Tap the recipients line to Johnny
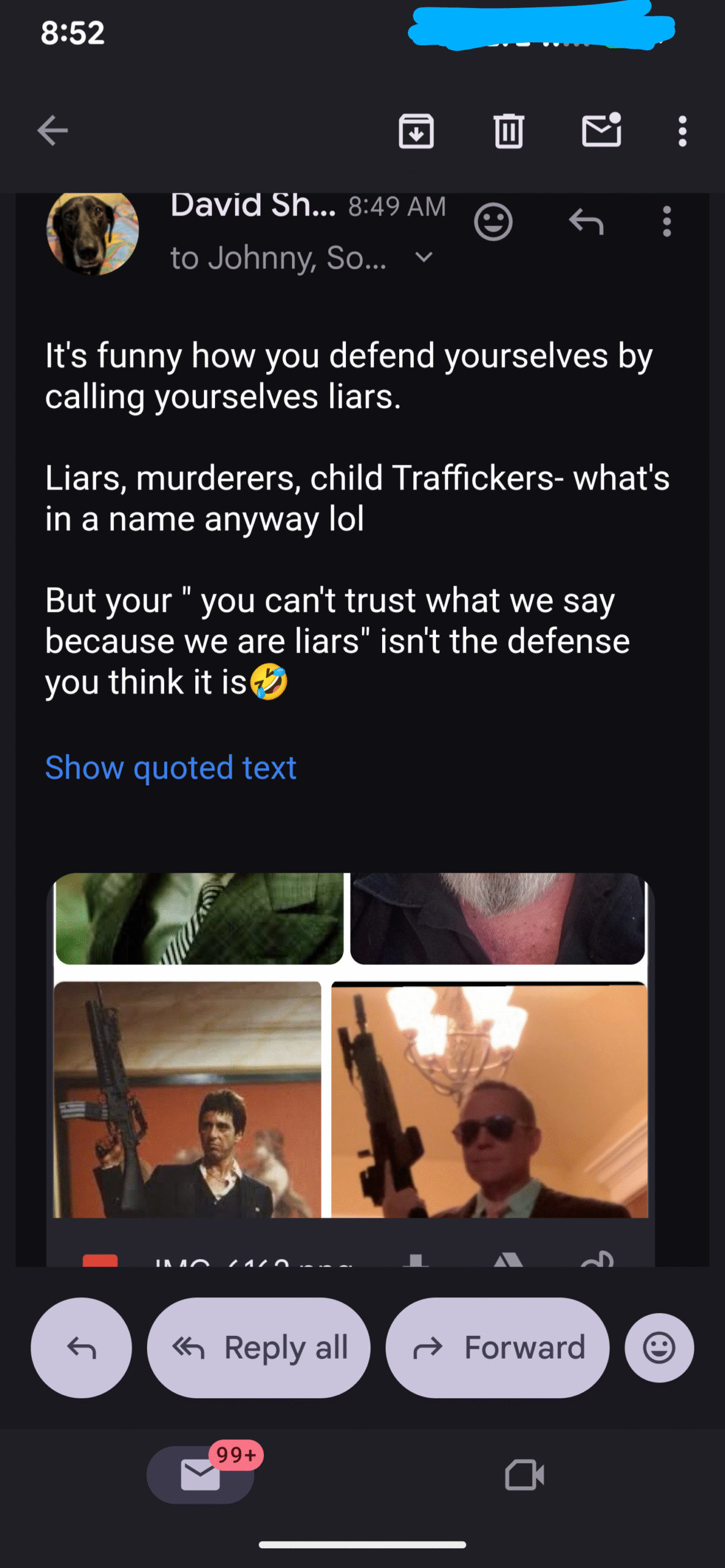This screenshot has width=725, height=1568. (279, 258)
